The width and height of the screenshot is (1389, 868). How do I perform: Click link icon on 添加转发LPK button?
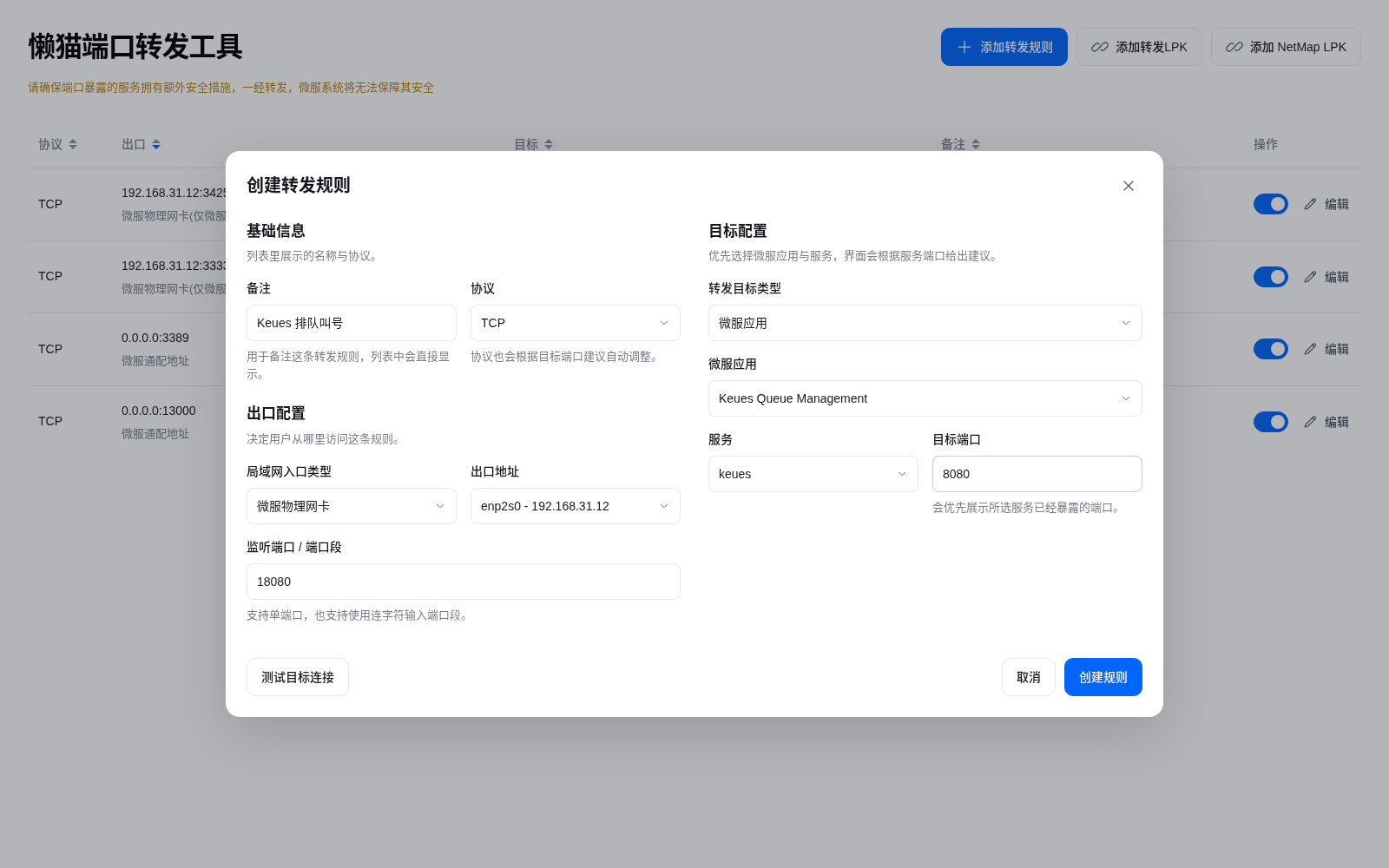pyautogui.click(x=1100, y=47)
